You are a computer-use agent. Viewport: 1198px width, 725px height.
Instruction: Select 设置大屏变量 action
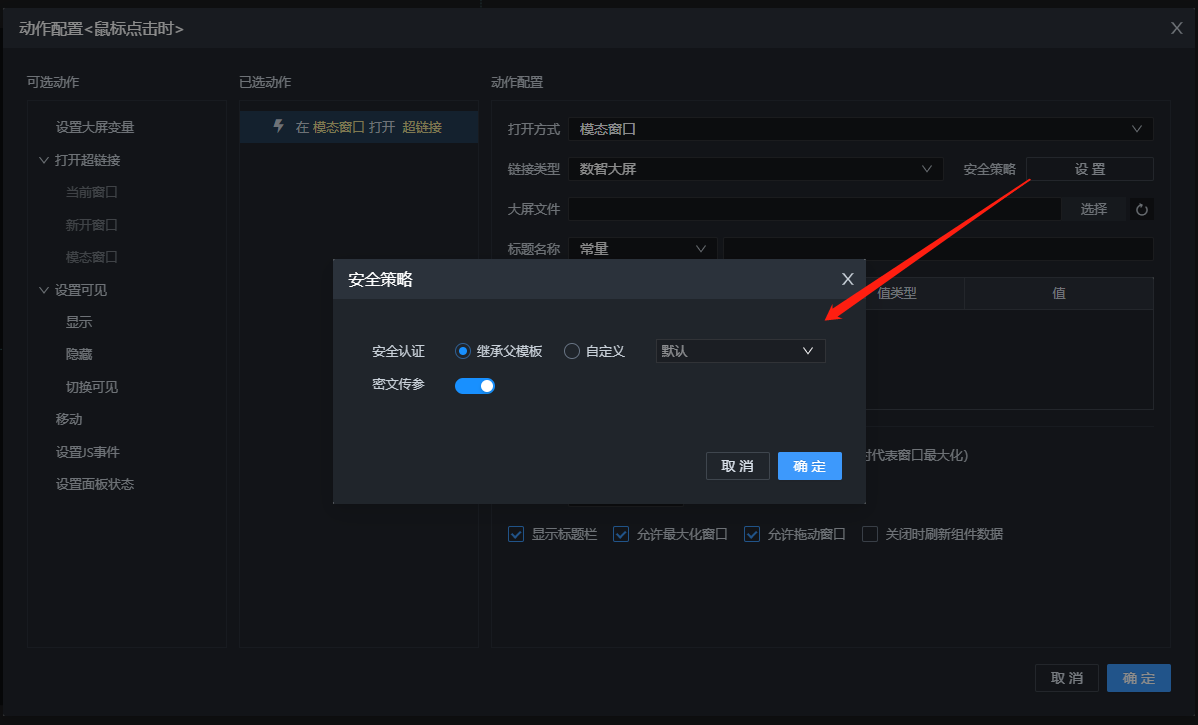tap(94, 127)
